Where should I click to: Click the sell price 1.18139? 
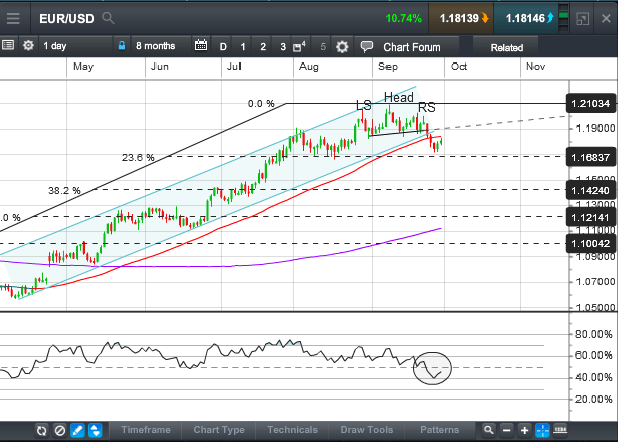[460, 18]
